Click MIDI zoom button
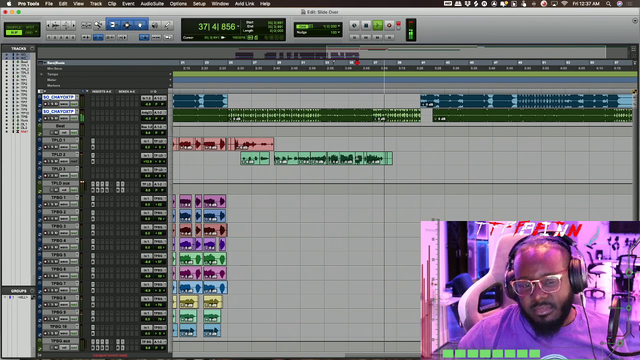 coord(65,25)
